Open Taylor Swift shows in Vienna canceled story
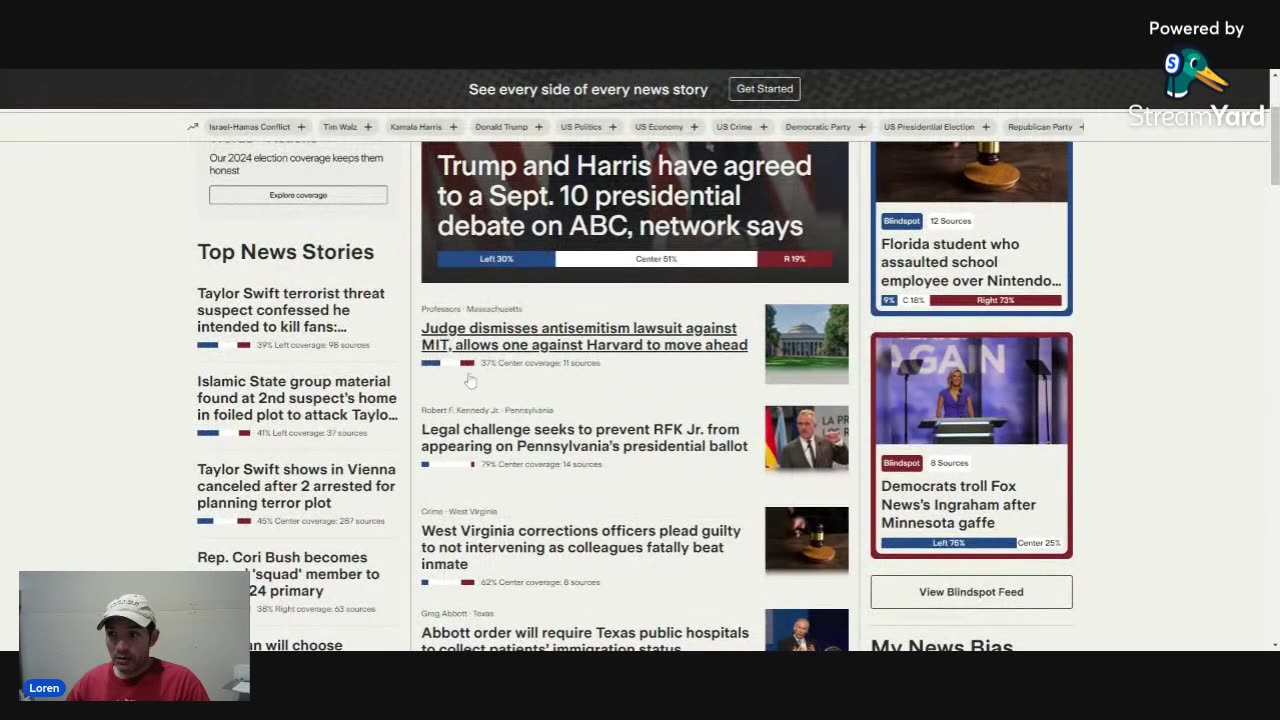Viewport: 1280px width, 720px height. (x=296, y=486)
